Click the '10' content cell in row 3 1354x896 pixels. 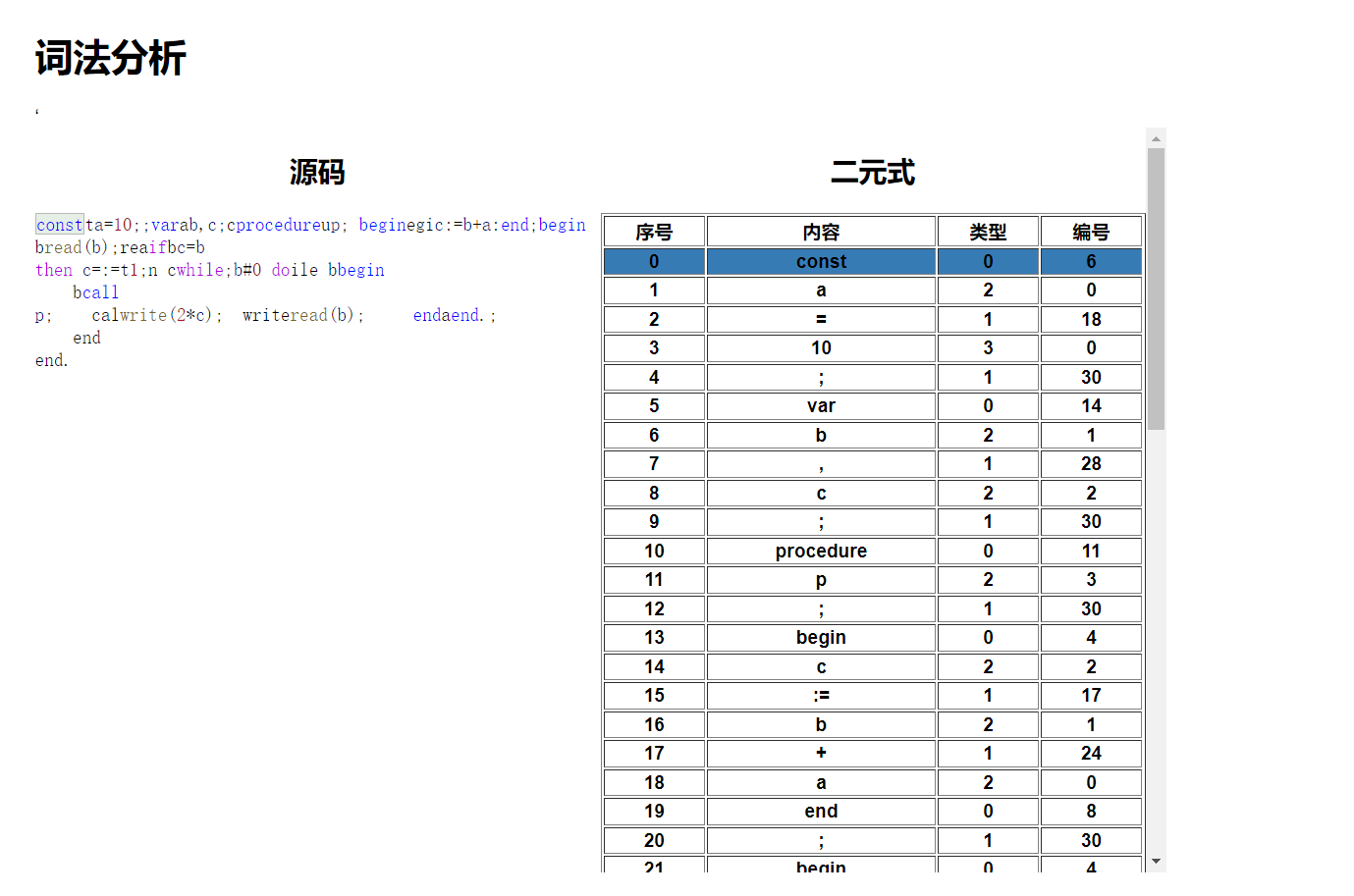tap(821, 347)
